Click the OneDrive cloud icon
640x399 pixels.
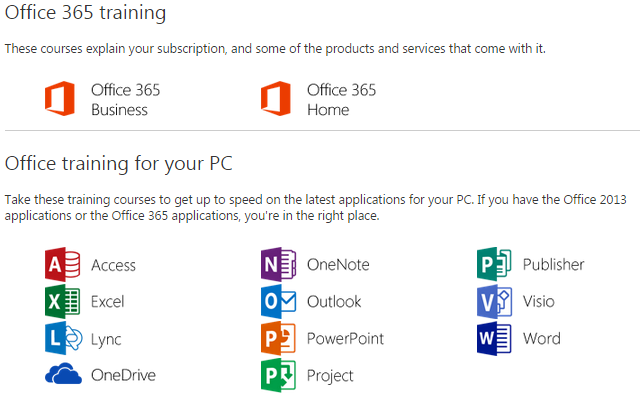pyautogui.click(x=63, y=373)
